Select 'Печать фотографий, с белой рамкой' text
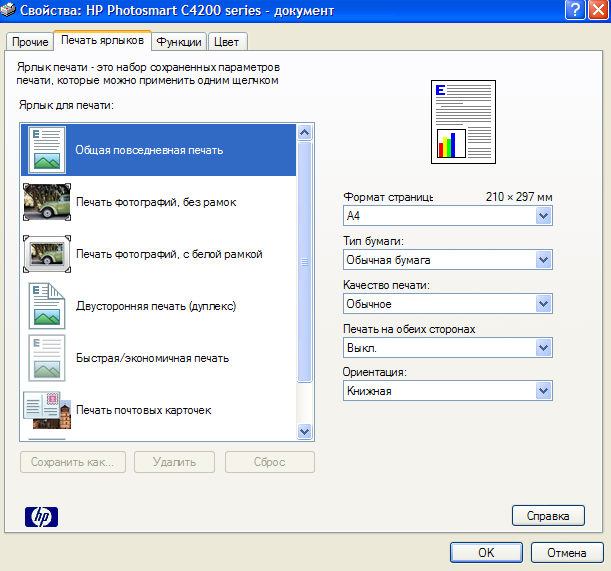Viewport: 611px width, 571px height. click(x=169, y=254)
